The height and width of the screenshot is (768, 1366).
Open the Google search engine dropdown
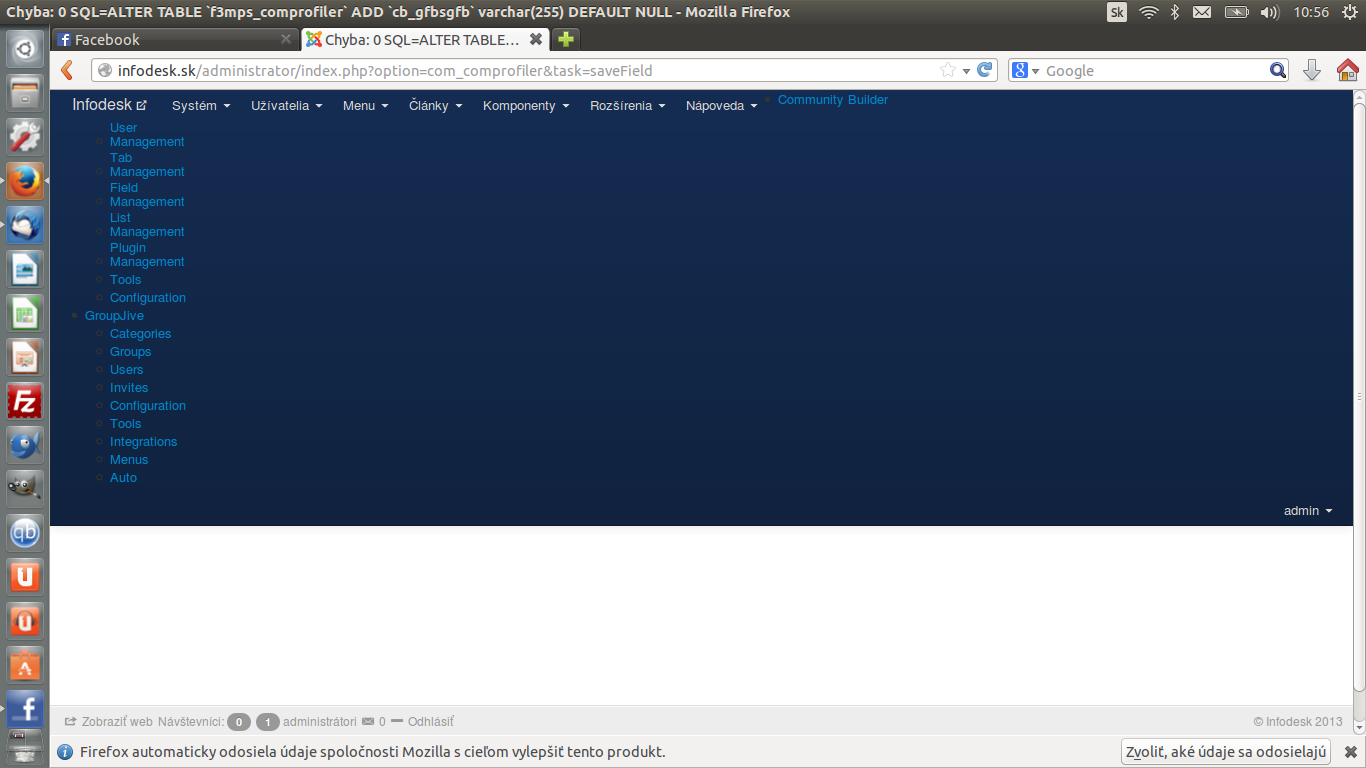pos(1026,70)
